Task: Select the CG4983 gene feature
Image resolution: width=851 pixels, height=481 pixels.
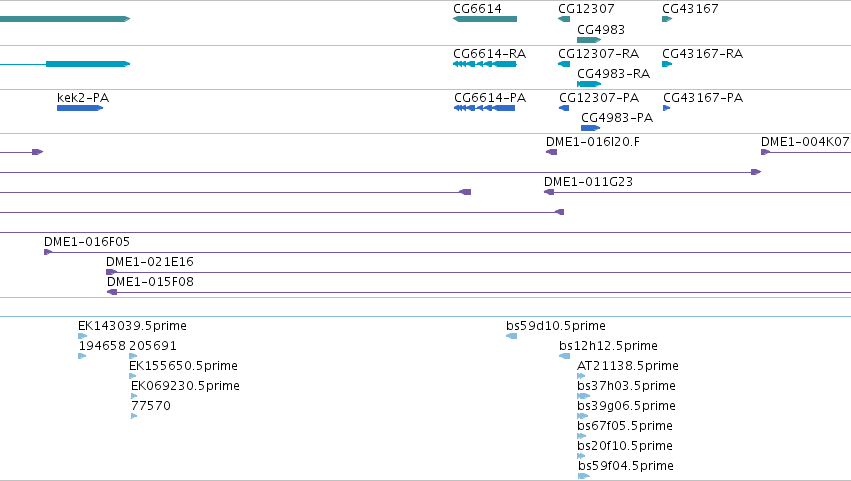Action: click(589, 40)
